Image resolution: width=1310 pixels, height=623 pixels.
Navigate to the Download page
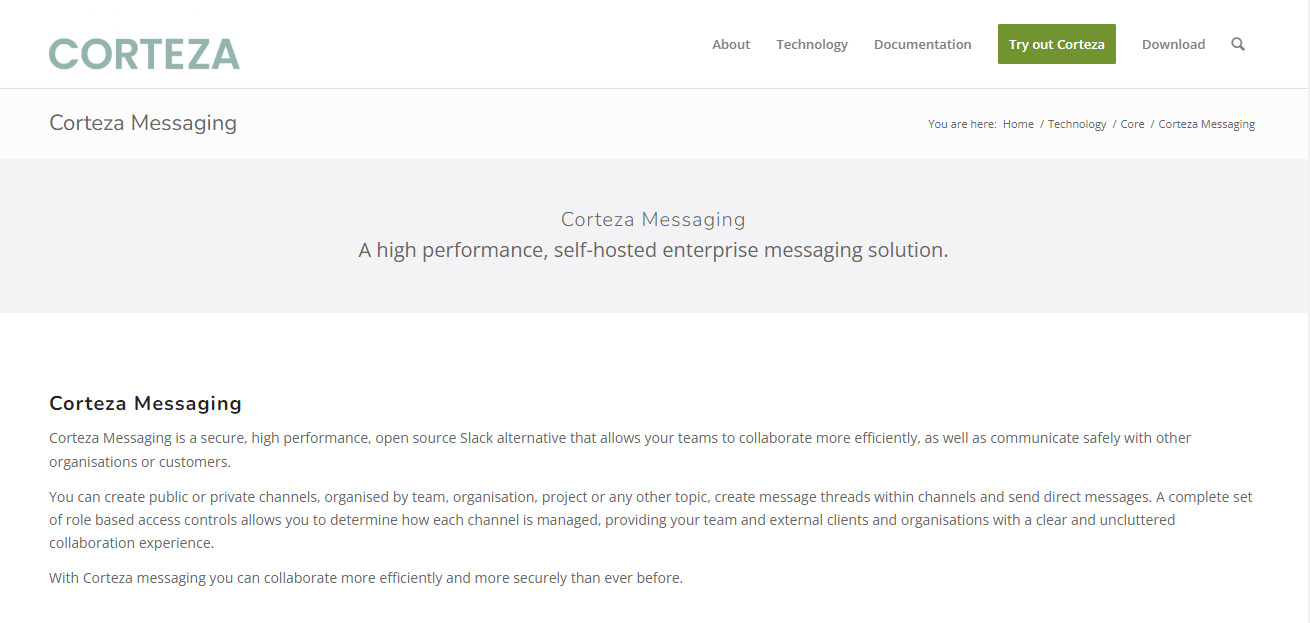tap(1173, 44)
